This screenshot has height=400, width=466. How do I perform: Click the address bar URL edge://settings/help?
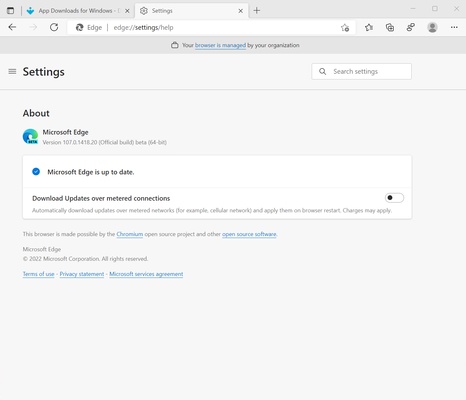[143, 28]
